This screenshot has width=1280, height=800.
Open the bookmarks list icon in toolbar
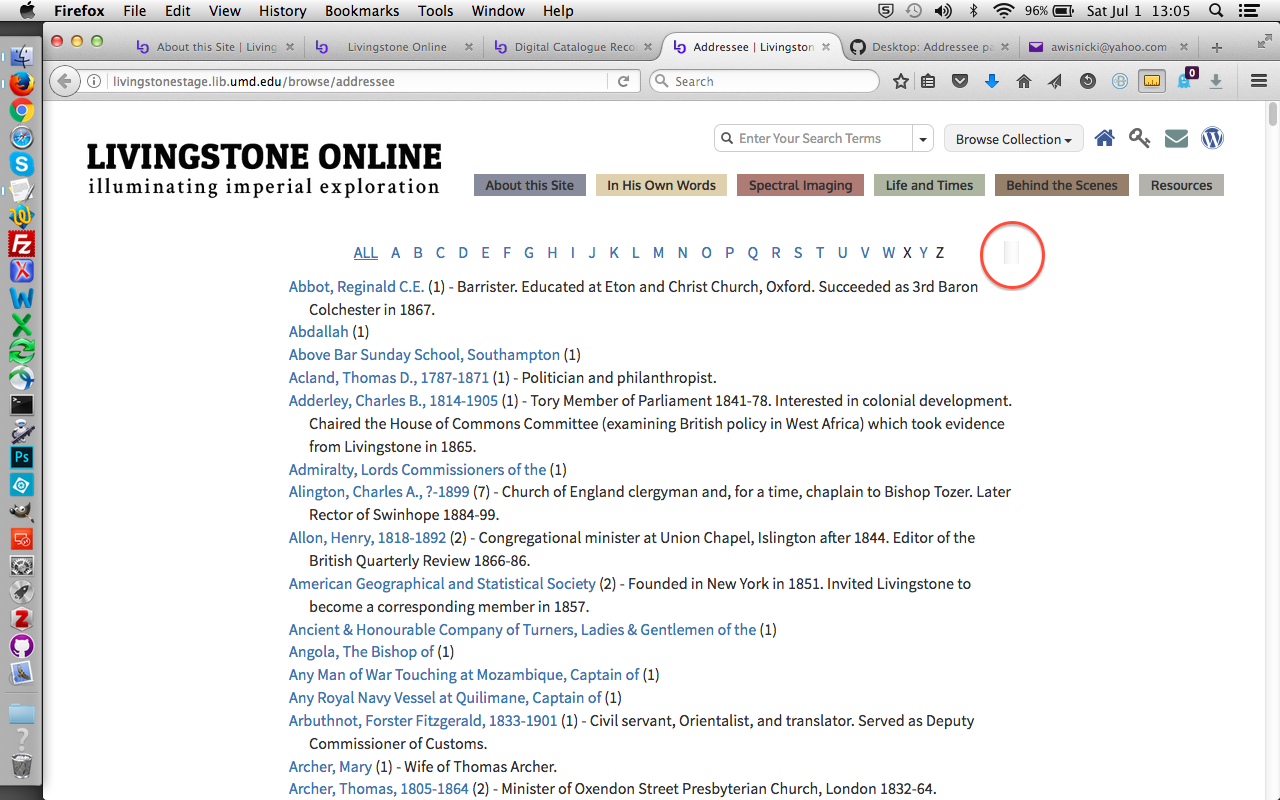pyautogui.click(x=928, y=81)
